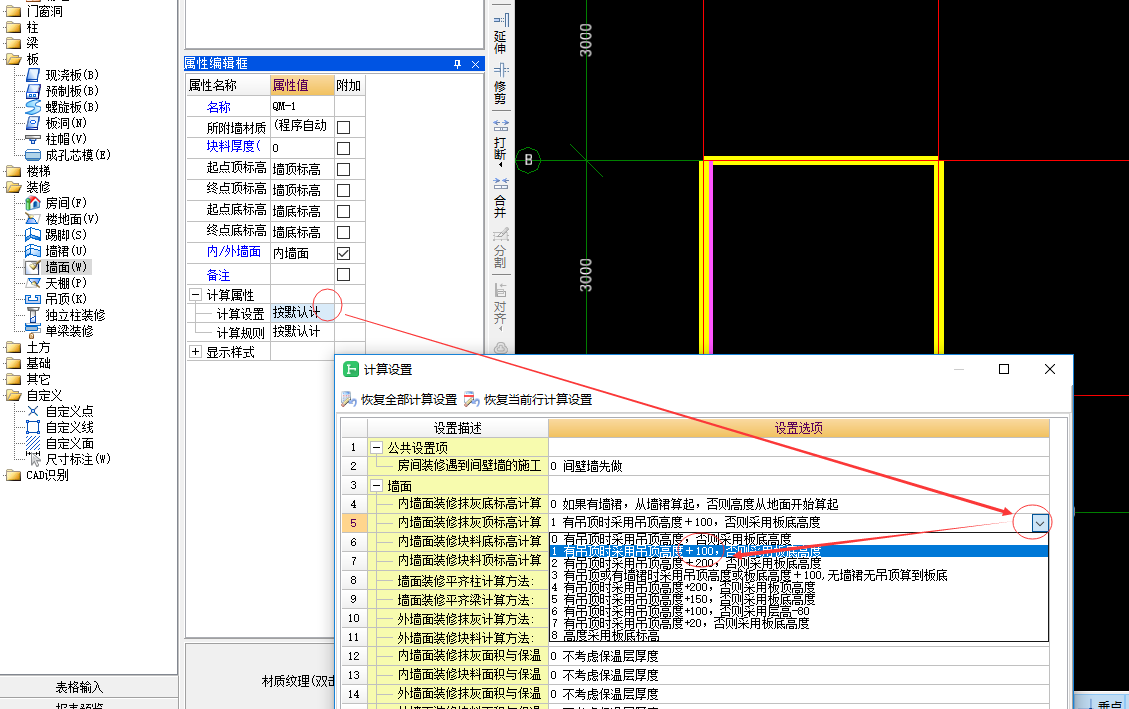Choose option 2 吊顶高度+200
This screenshot has height=709, width=1129.
point(799,563)
